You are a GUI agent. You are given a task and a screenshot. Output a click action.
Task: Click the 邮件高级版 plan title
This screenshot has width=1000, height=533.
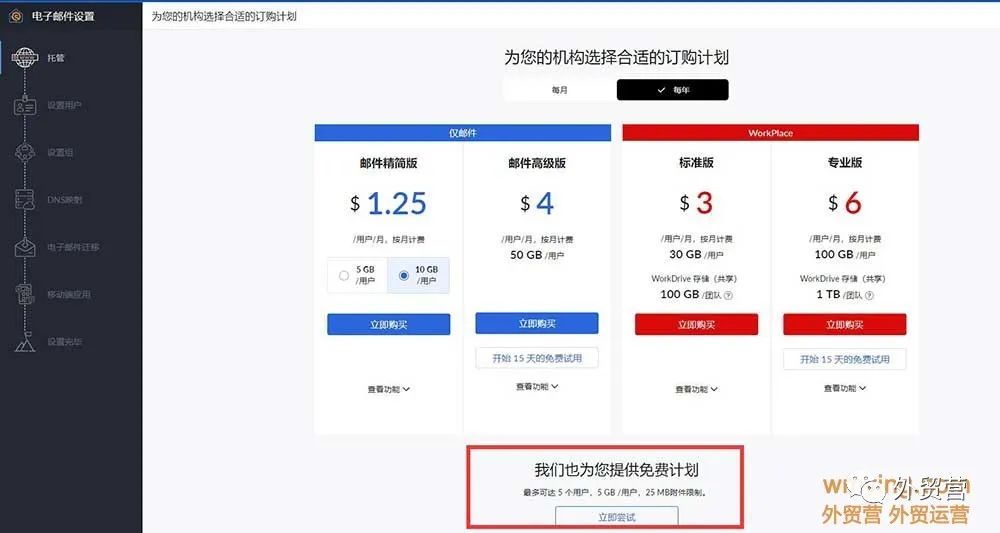pyautogui.click(x=537, y=163)
